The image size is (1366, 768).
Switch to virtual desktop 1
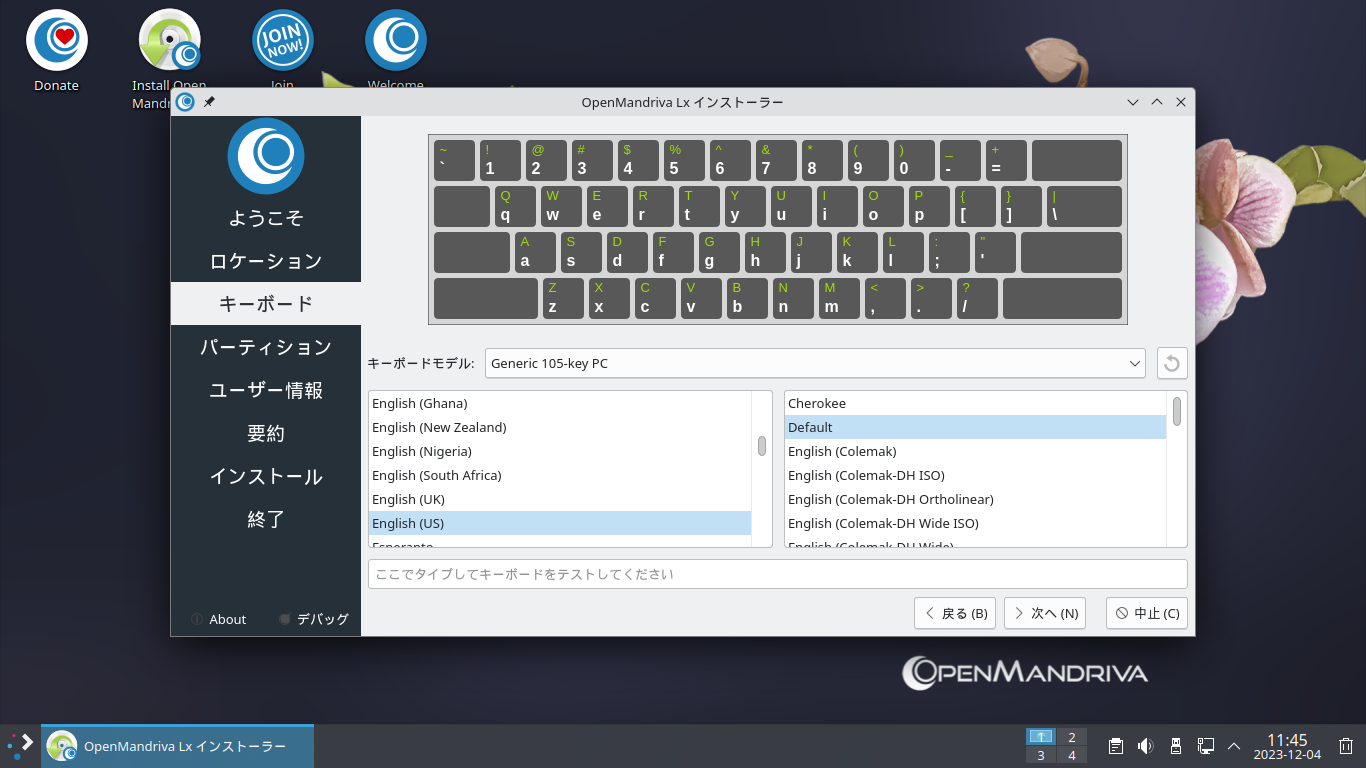click(x=1041, y=736)
